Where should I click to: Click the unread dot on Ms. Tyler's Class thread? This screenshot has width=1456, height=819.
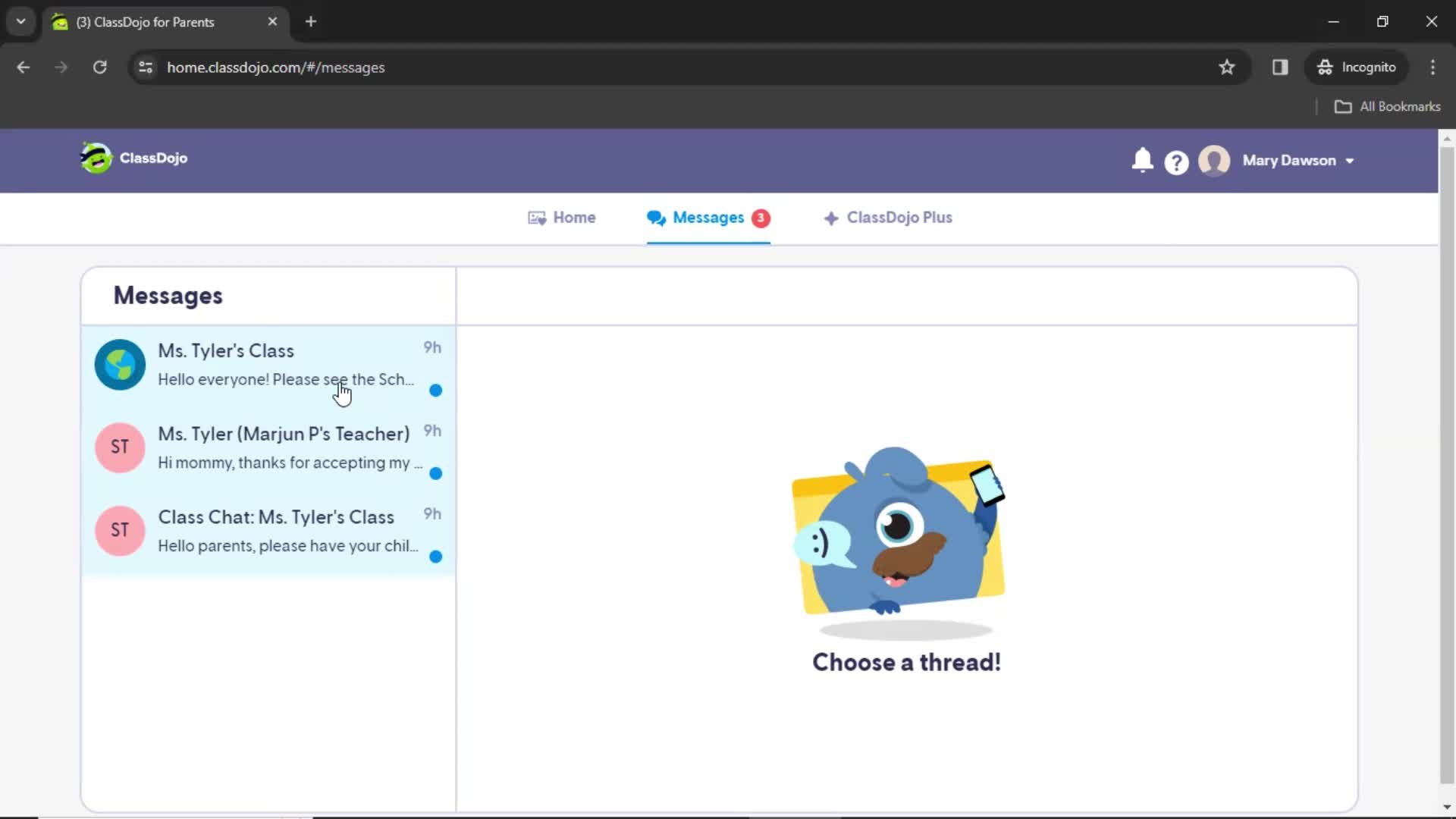[435, 391]
